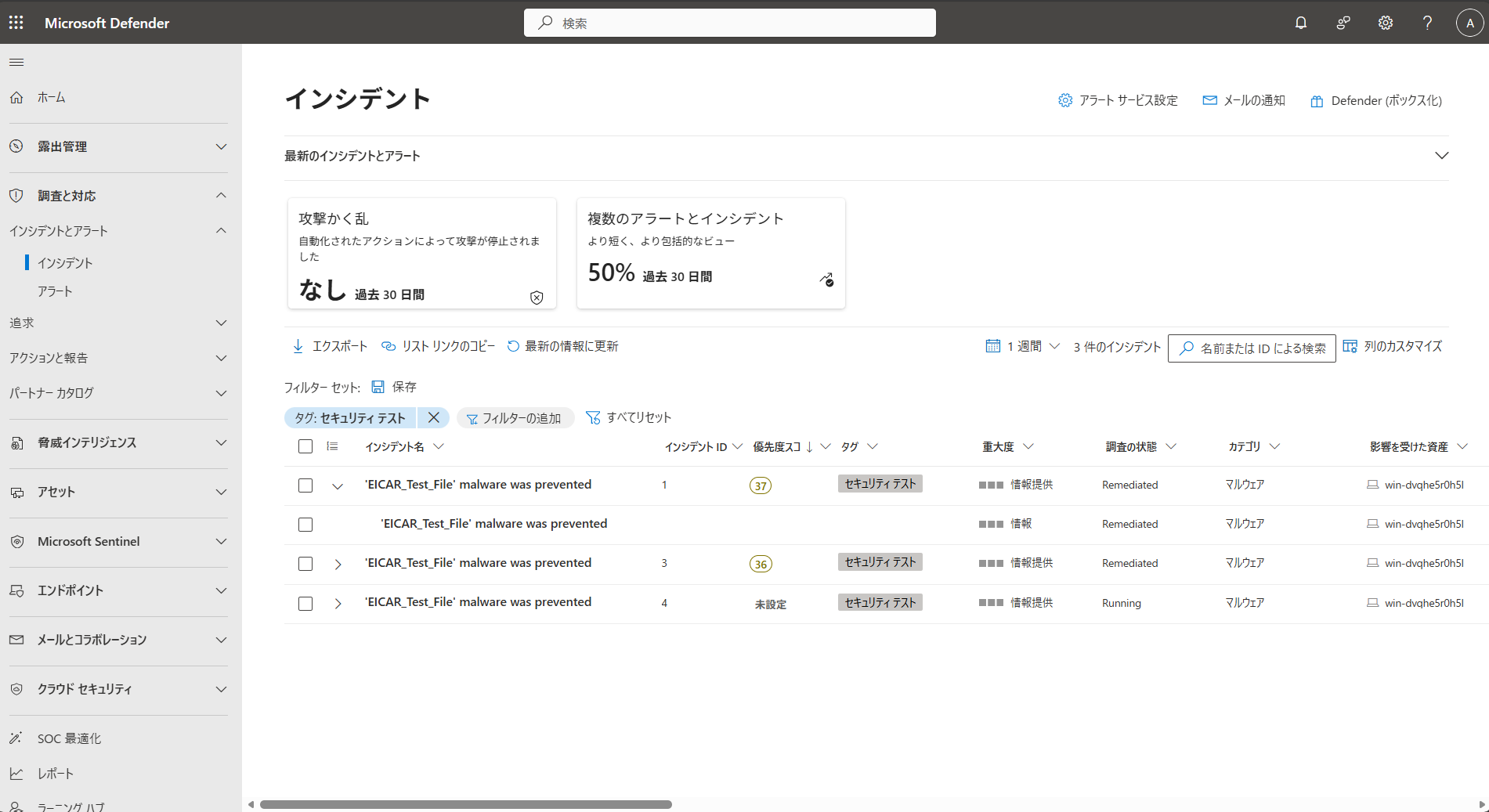Click the group-by list icon in table header

point(332,446)
